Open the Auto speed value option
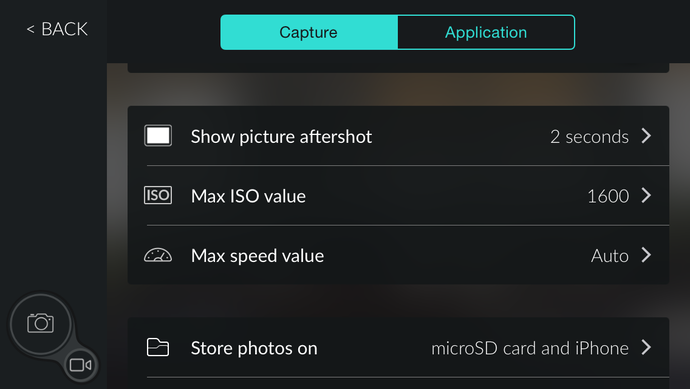Screen dimensions: 690x389 pyautogui.click(x=609, y=256)
